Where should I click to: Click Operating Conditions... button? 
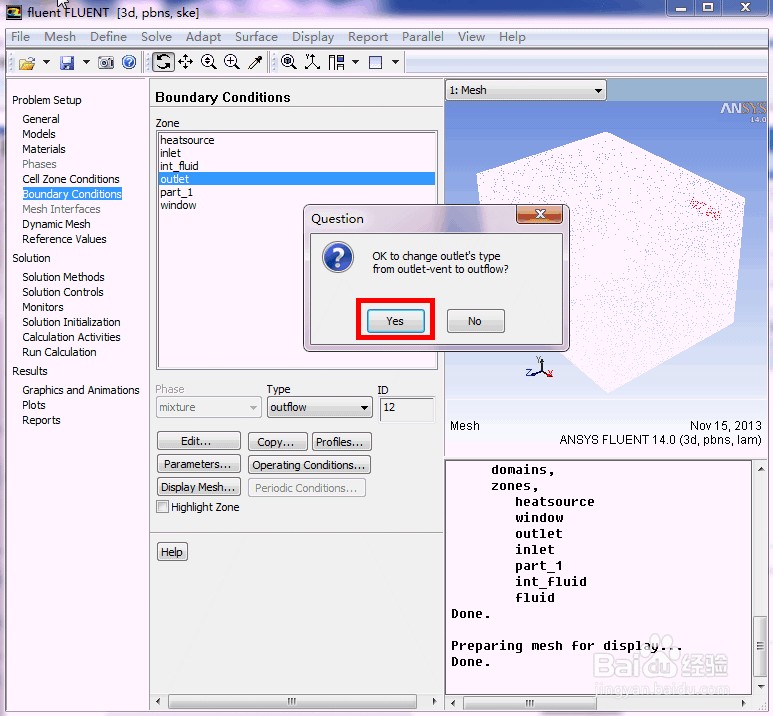(x=309, y=465)
